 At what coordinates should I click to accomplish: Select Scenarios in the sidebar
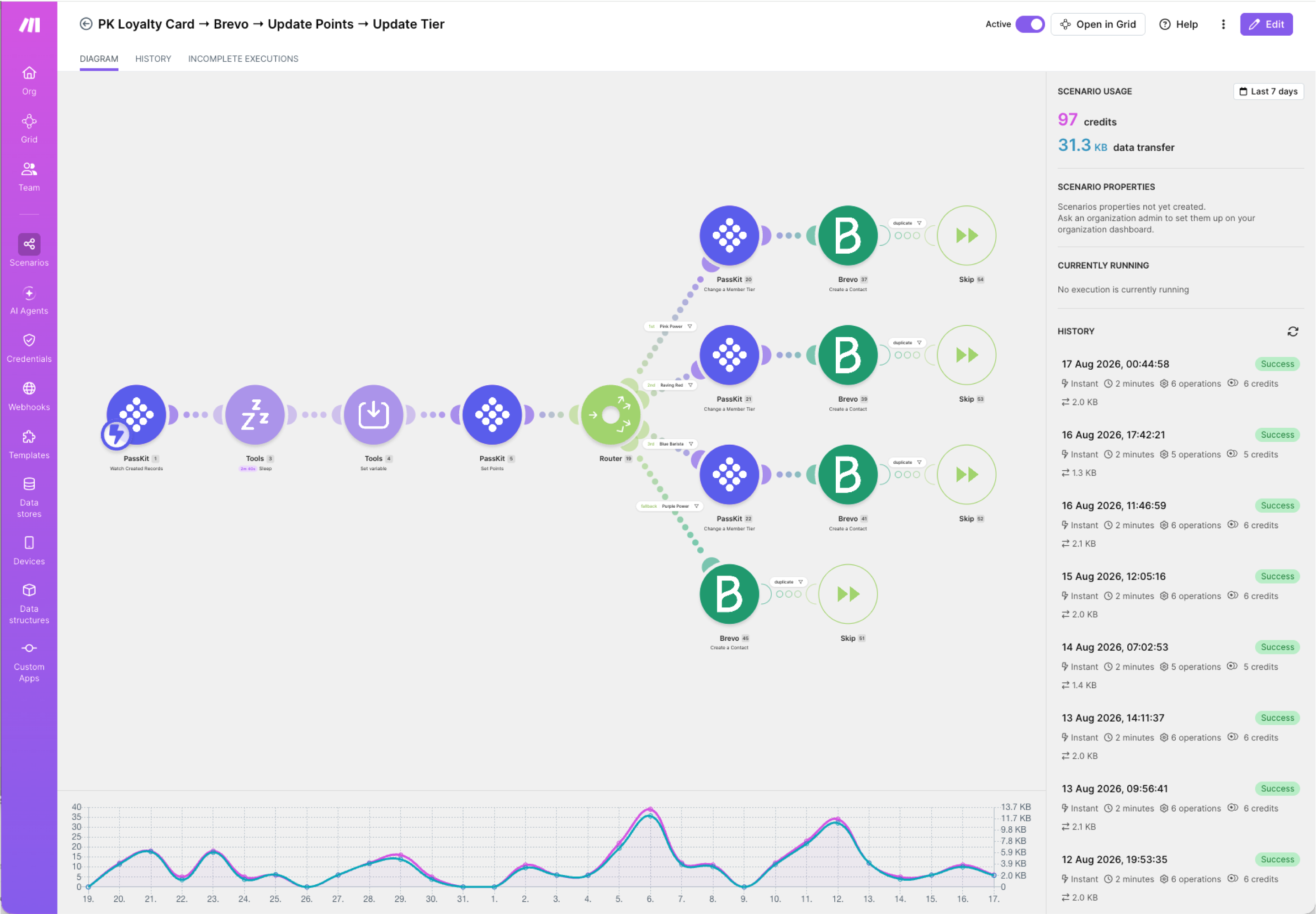click(x=29, y=251)
